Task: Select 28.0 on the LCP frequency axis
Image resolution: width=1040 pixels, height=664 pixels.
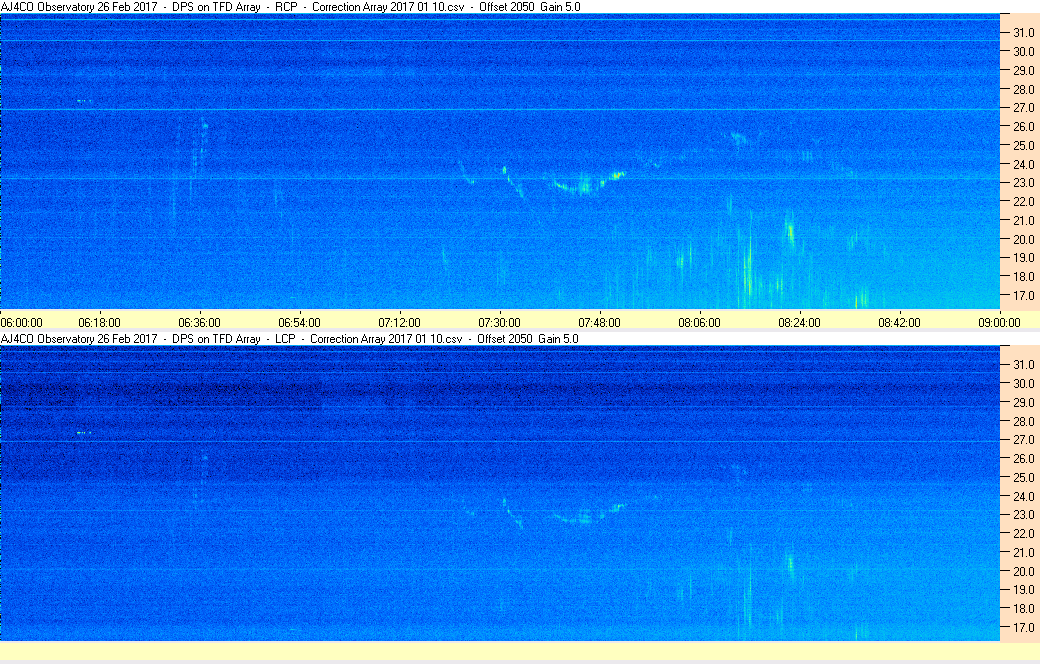Action: point(1023,421)
